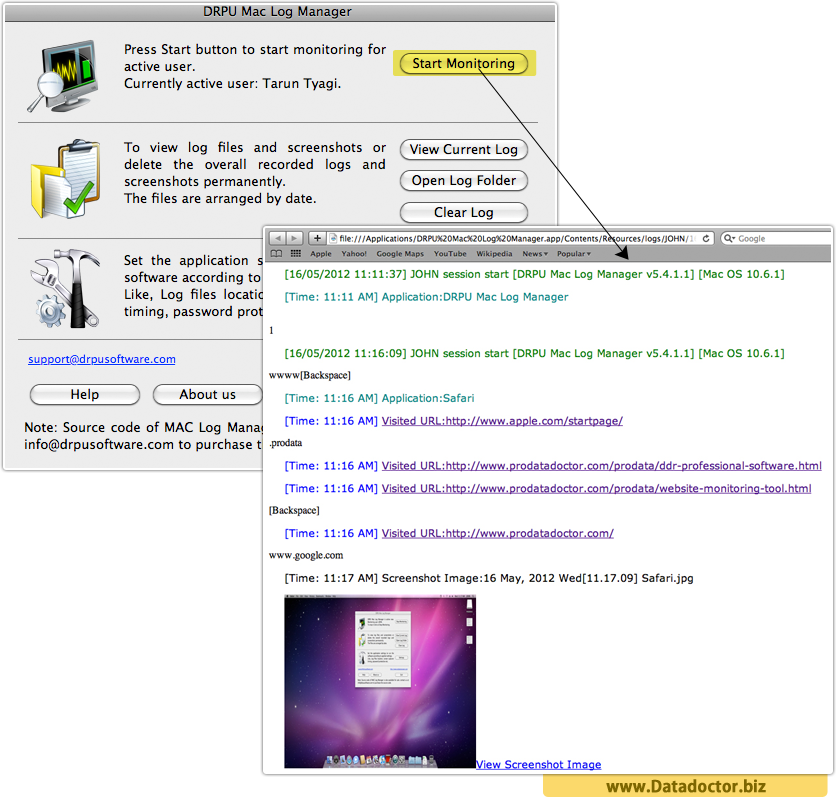Click the Google search field
This screenshot has height=797, width=836.
pos(778,238)
